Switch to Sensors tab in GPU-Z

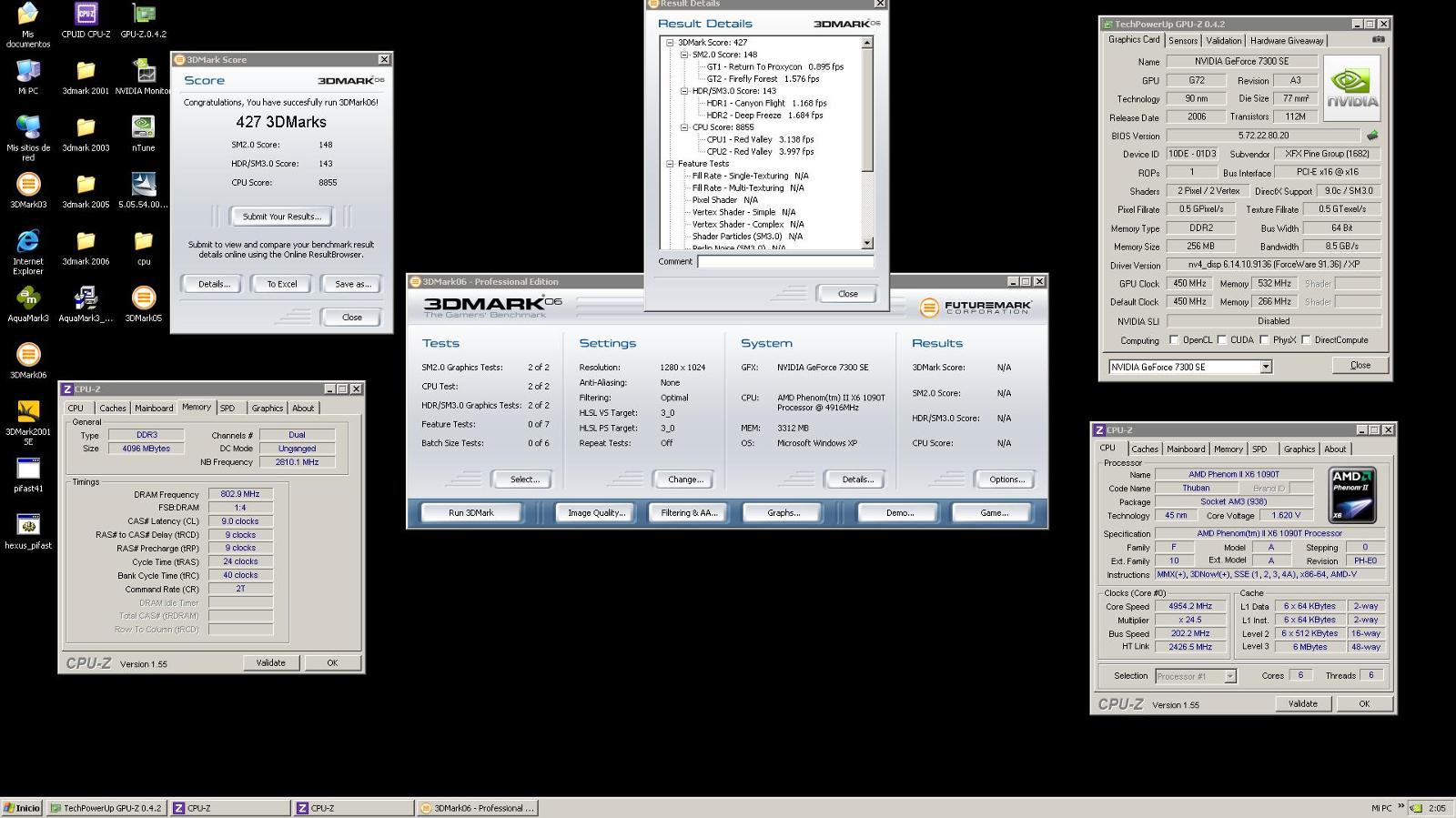1182,40
